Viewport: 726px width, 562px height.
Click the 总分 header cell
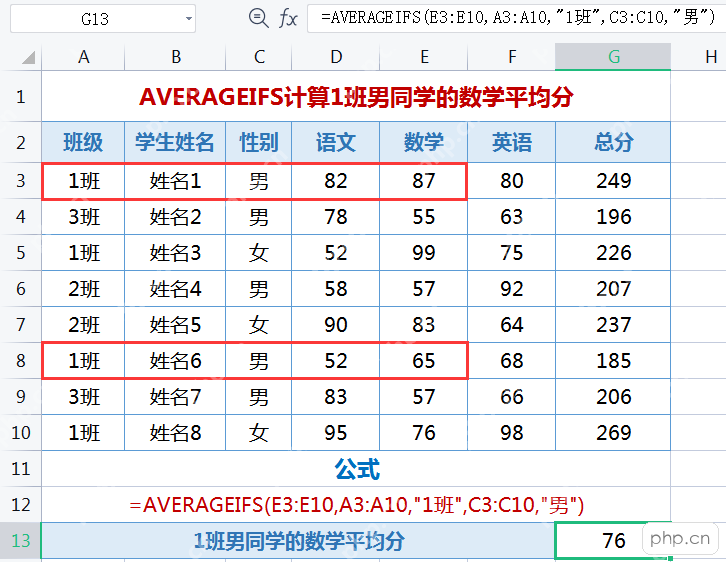(x=613, y=142)
